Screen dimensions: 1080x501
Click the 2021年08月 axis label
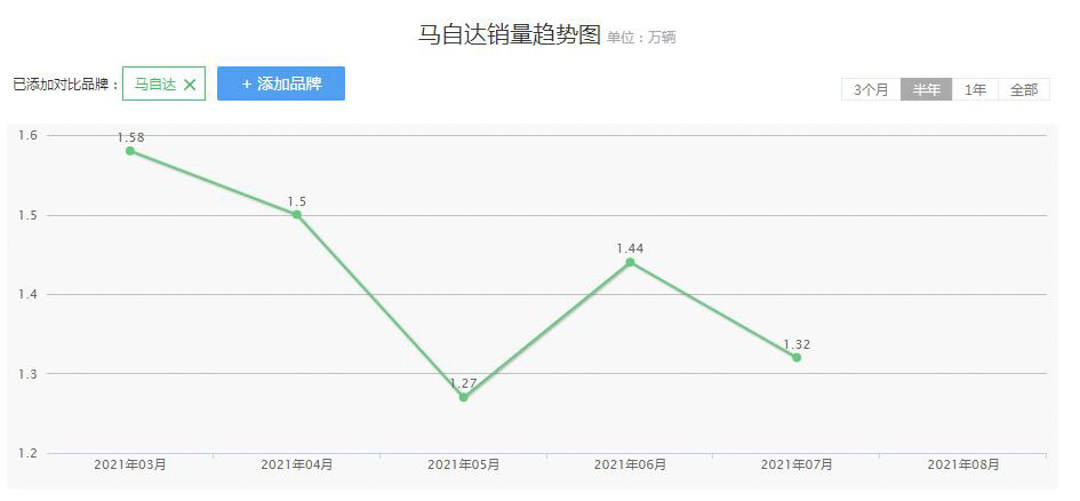click(x=964, y=464)
